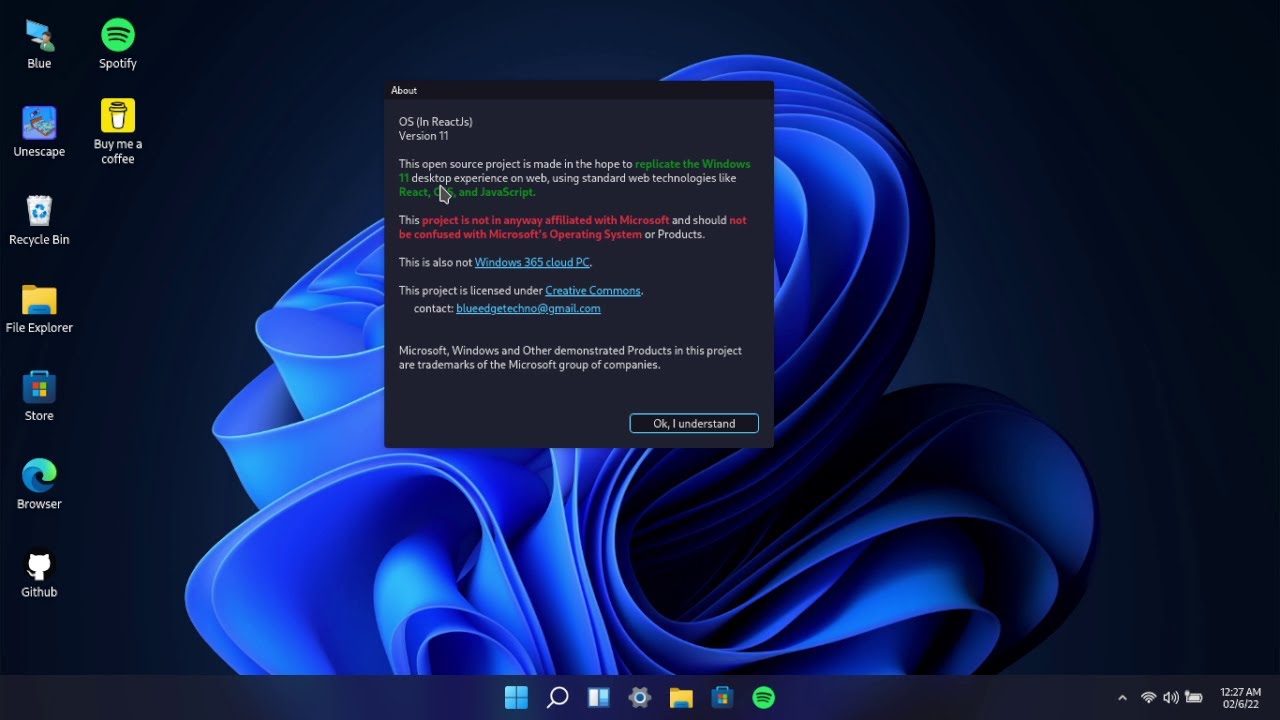
Task: Open the Github desktop shortcut
Action: [39, 572]
